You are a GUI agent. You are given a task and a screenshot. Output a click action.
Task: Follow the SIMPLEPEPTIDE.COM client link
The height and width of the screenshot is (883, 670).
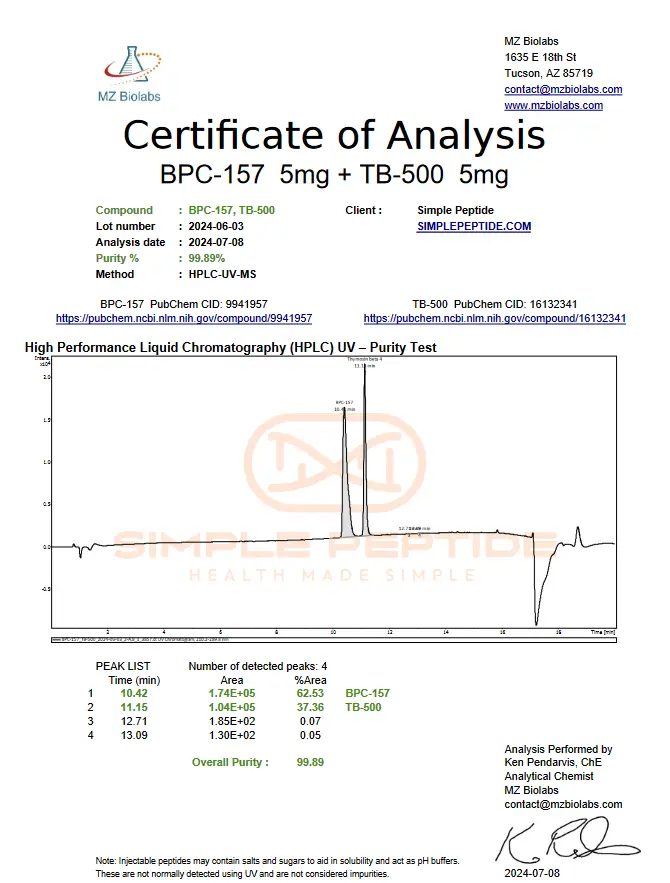point(474,227)
